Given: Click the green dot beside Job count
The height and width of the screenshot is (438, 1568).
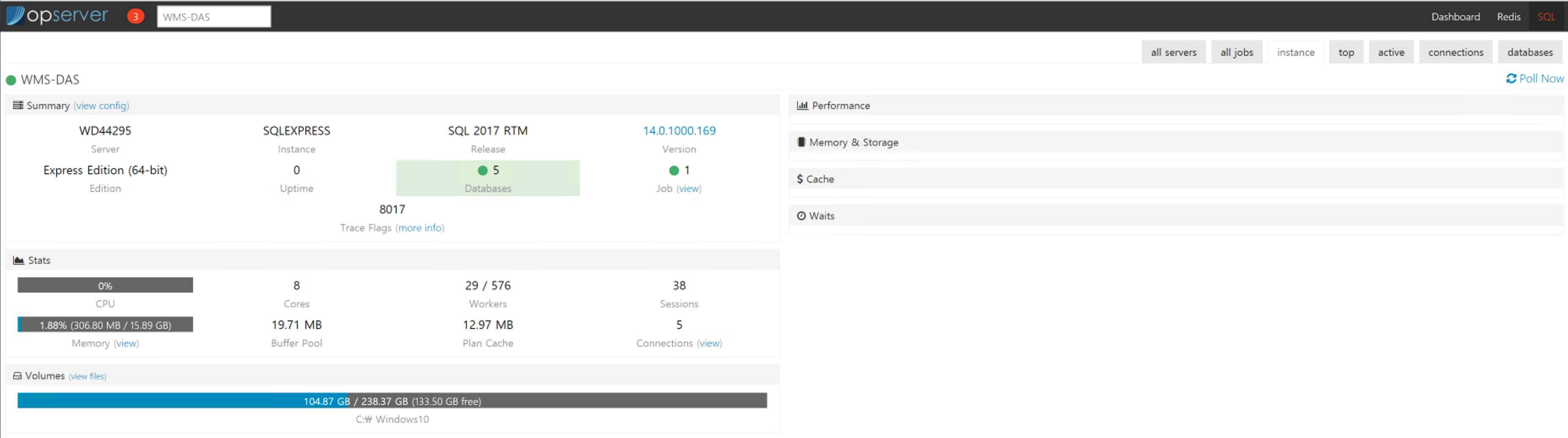Looking at the screenshot, I should (x=674, y=170).
